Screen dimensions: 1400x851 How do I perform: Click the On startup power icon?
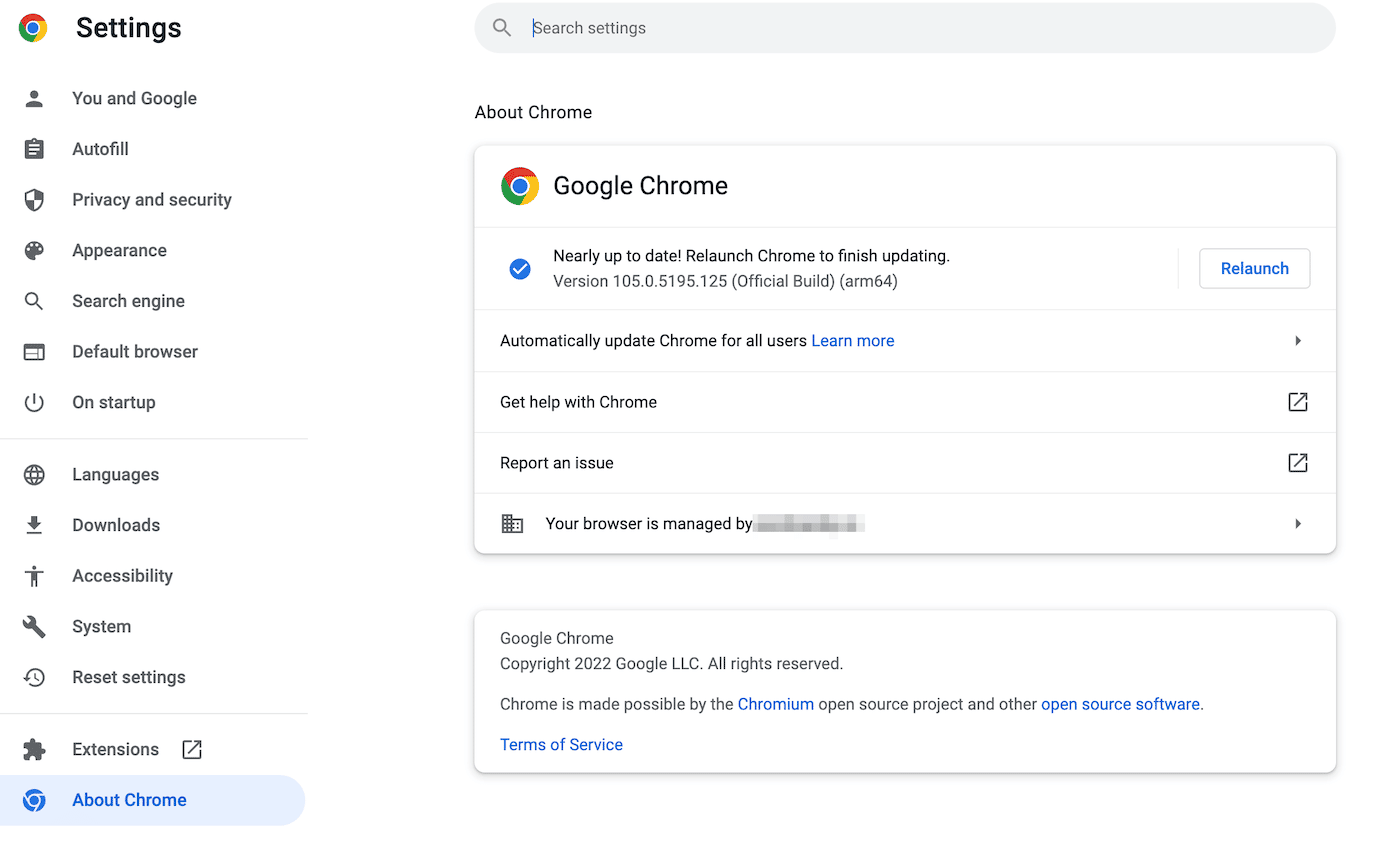35,402
